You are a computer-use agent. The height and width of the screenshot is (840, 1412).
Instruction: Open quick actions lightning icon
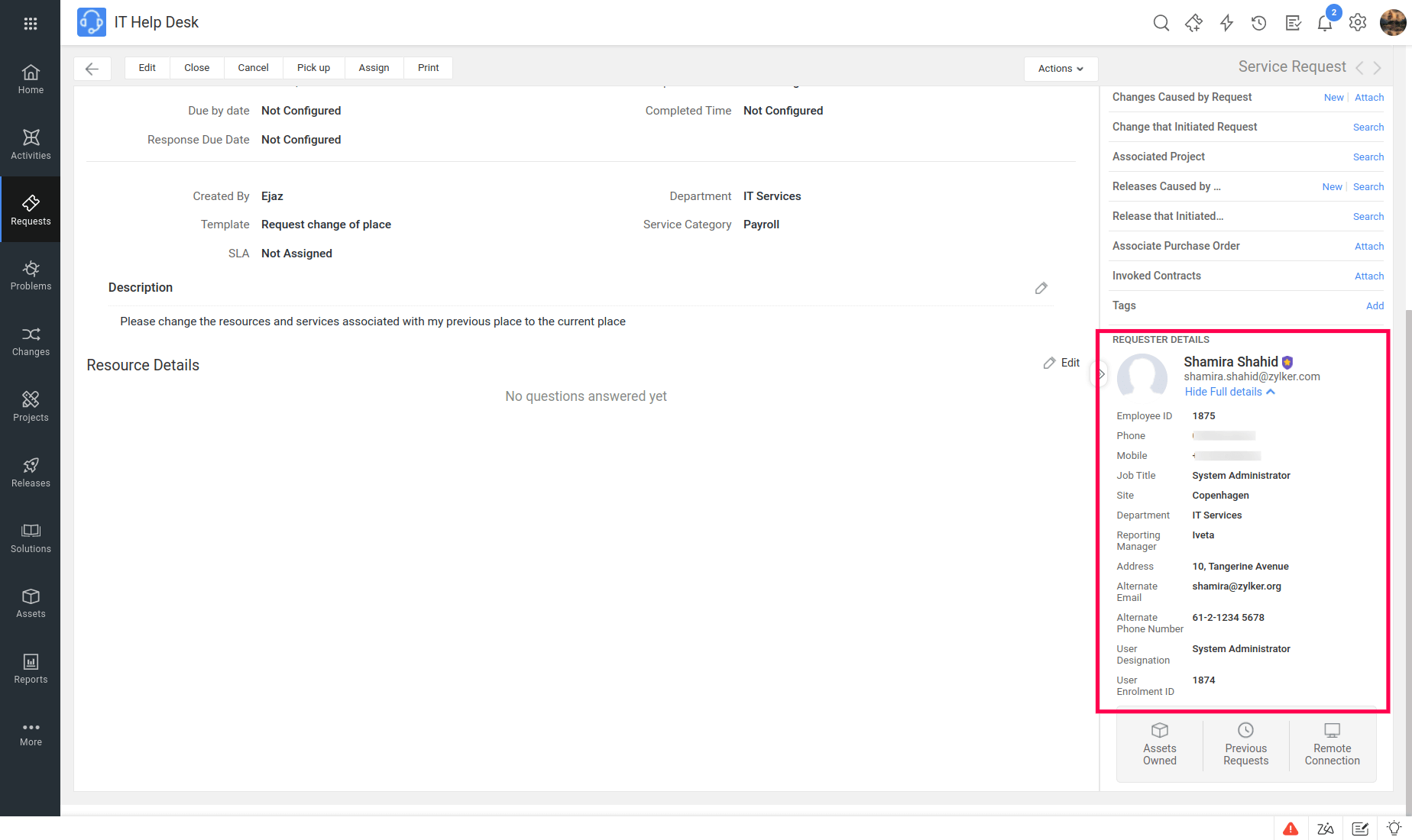tap(1226, 23)
